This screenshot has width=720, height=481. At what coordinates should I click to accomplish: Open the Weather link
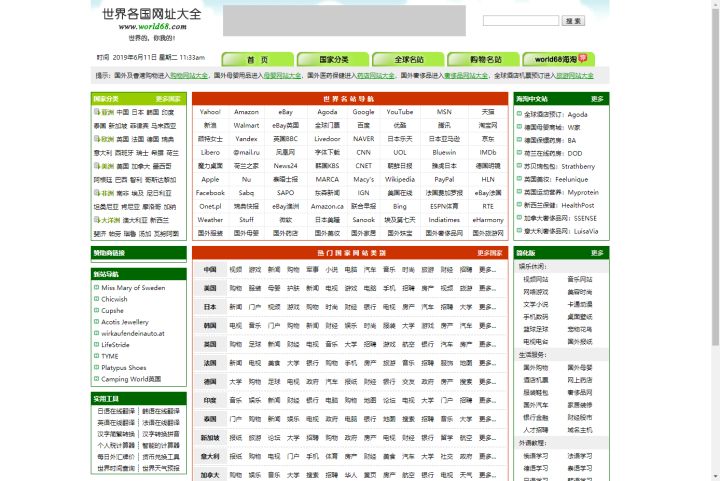pyautogui.click(x=210, y=220)
